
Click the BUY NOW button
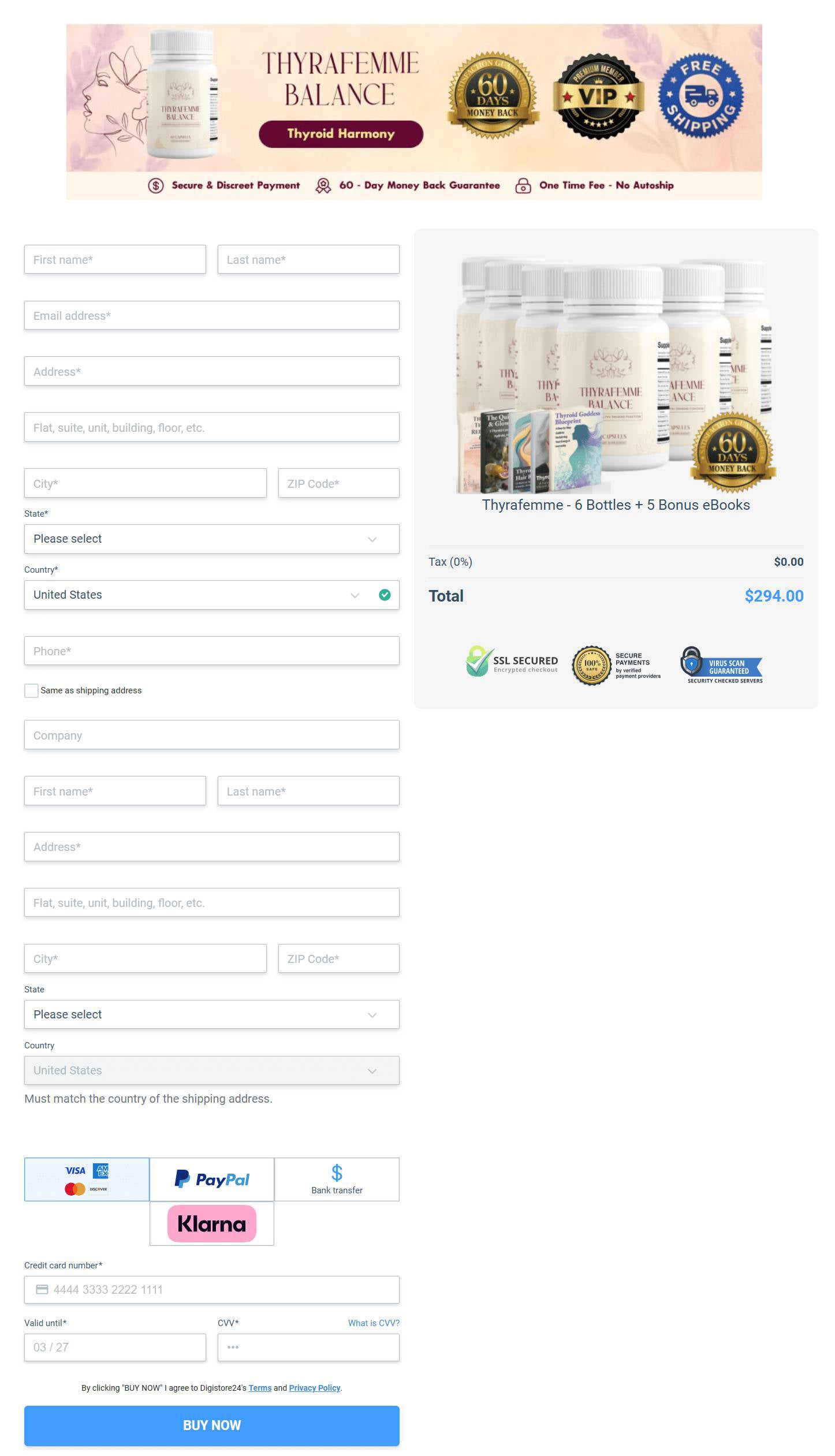(211, 1425)
